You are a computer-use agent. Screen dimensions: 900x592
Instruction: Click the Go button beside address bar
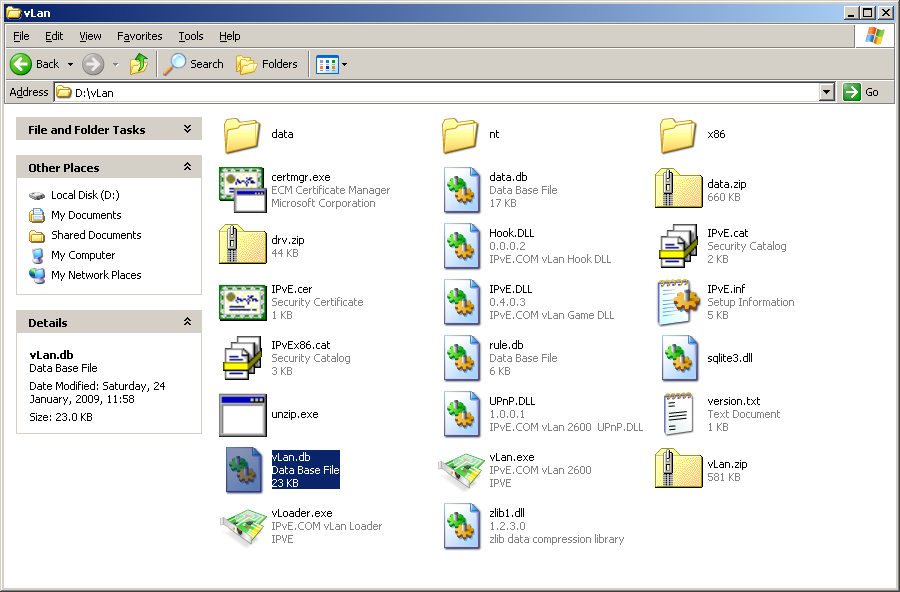tap(862, 92)
